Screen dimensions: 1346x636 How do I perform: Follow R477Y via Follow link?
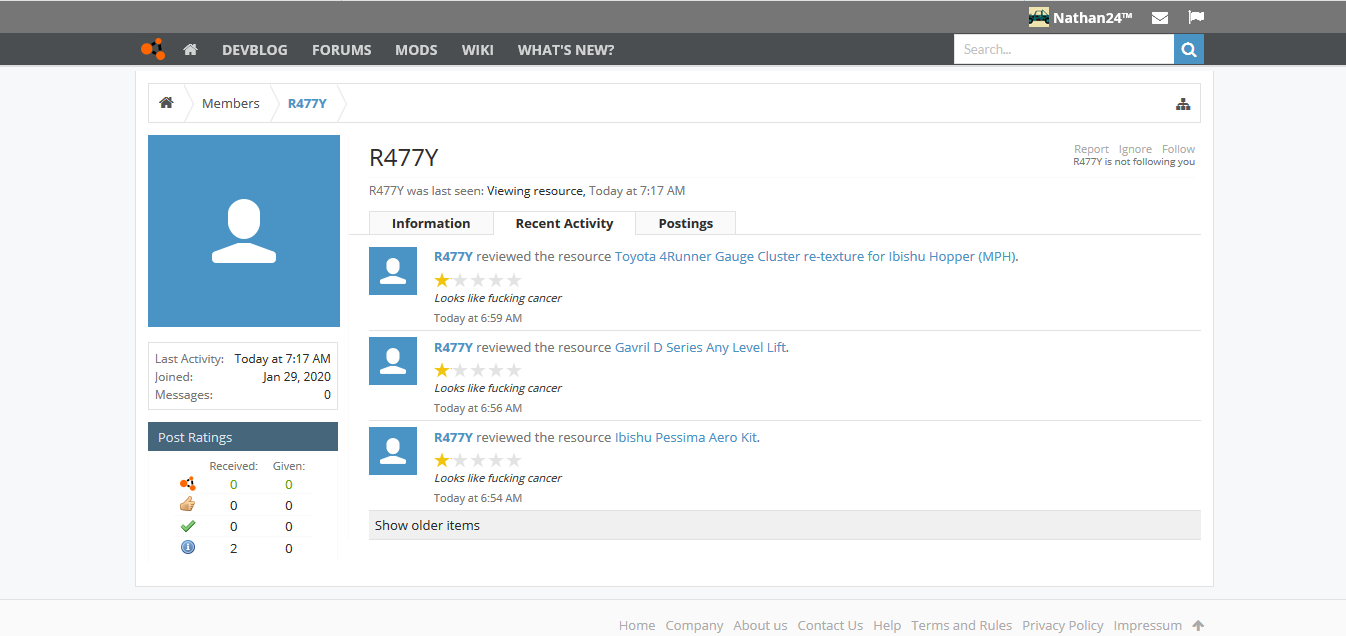point(1178,149)
